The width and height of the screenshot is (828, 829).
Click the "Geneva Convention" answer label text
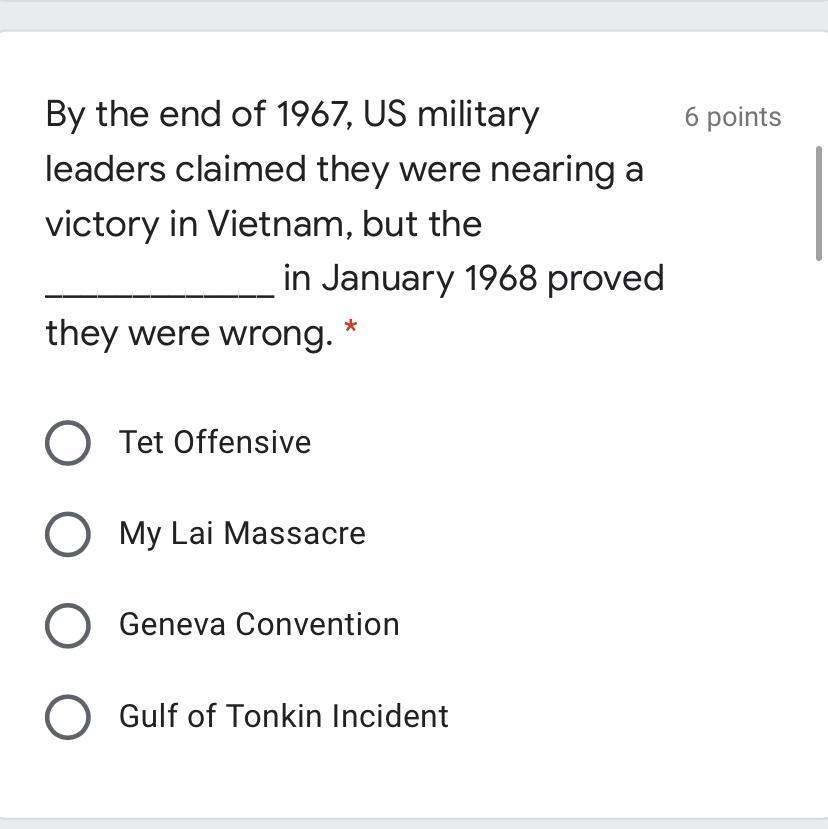coord(259,624)
